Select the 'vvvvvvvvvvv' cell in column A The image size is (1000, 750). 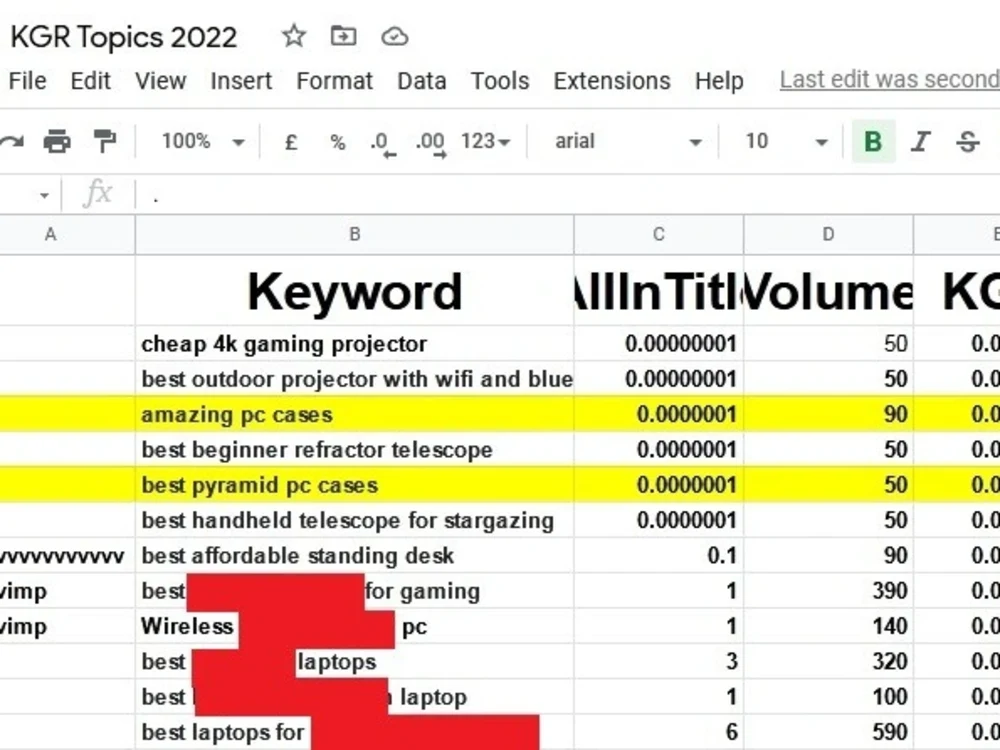(67, 555)
